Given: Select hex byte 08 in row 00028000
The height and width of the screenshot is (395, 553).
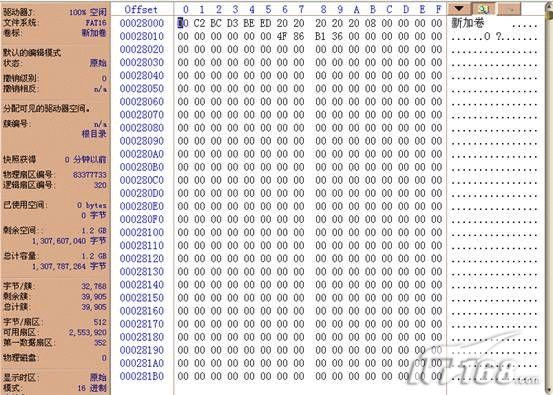Looking at the screenshot, I should (370, 23).
